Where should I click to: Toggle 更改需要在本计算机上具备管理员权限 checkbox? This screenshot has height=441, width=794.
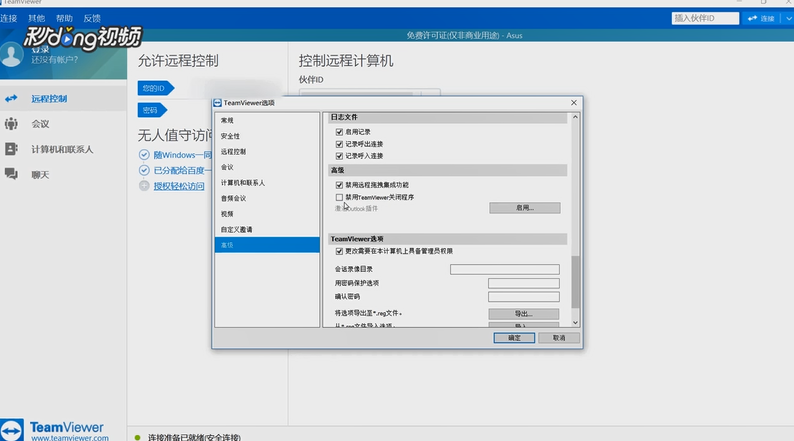[339, 251]
